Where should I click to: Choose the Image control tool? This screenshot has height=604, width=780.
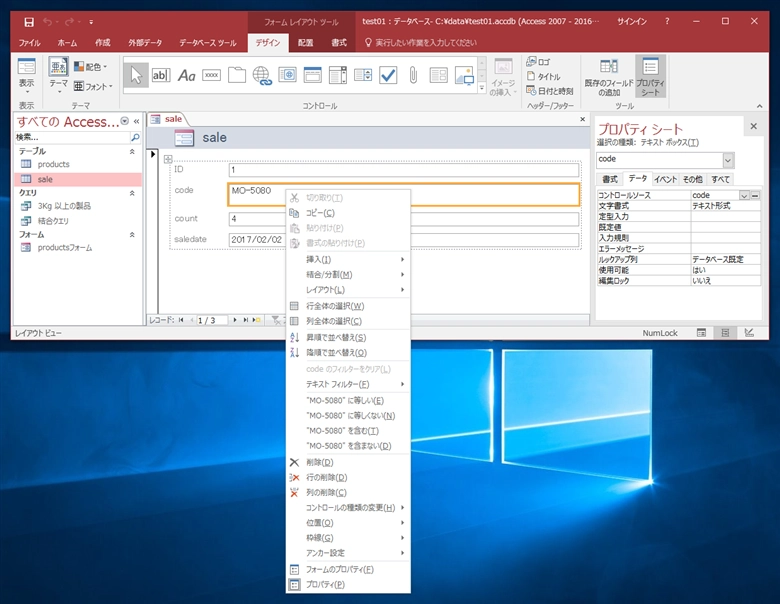tap(464, 76)
